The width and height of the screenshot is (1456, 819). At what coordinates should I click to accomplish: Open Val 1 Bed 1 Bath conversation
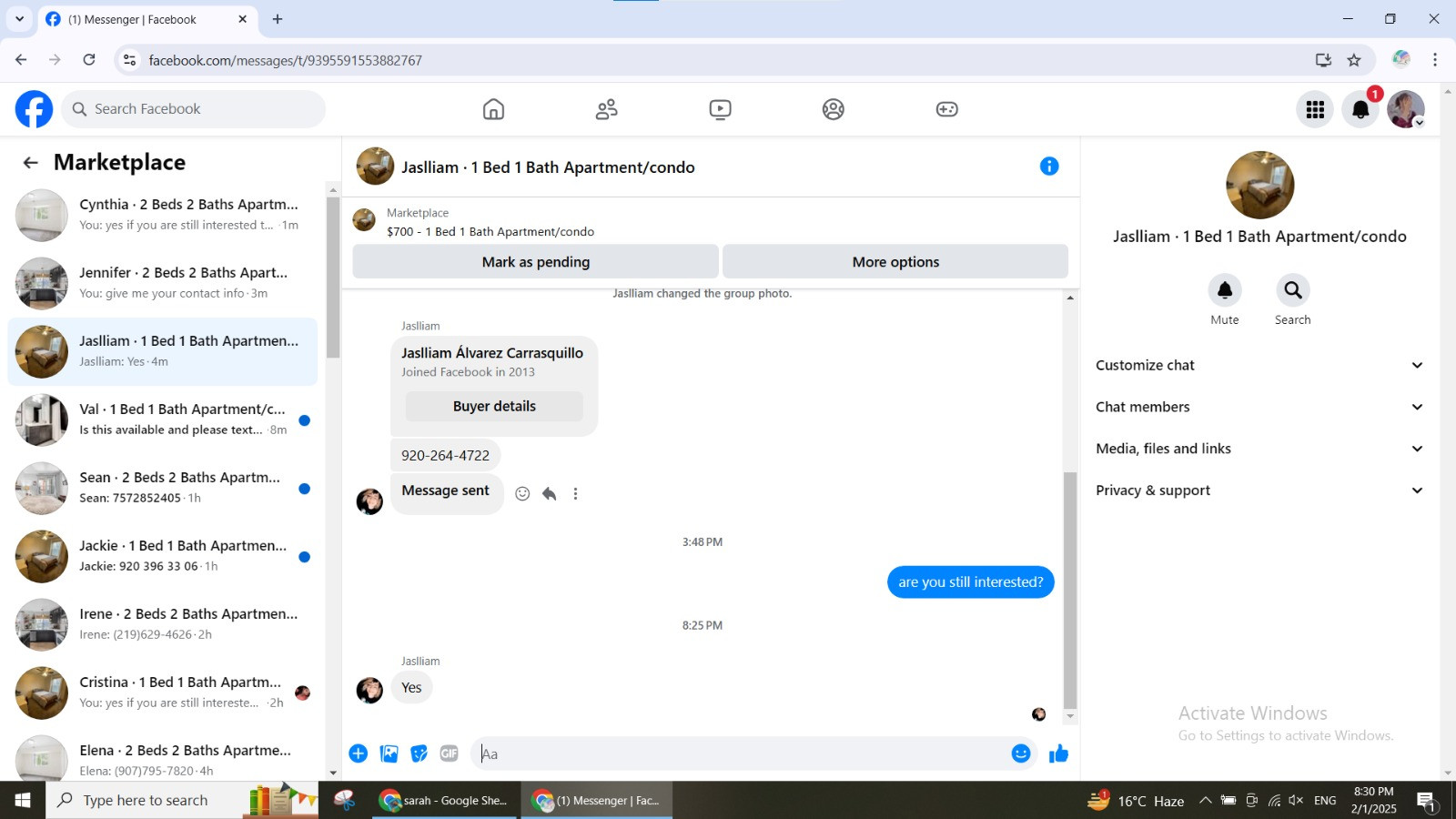[x=162, y=420]
